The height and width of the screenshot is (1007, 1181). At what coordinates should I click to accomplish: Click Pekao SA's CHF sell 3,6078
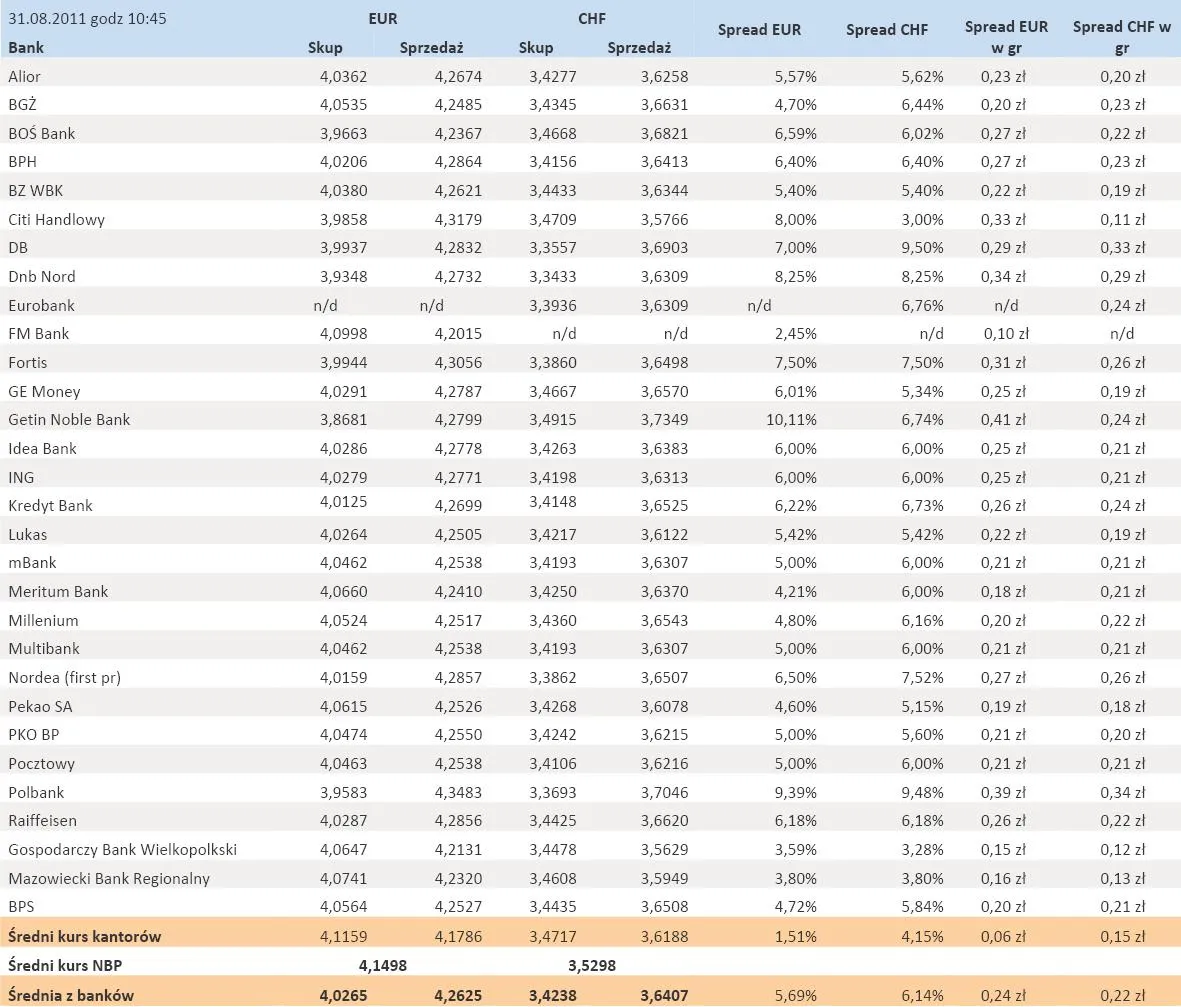pyautogui.click(x=664, y=706)
